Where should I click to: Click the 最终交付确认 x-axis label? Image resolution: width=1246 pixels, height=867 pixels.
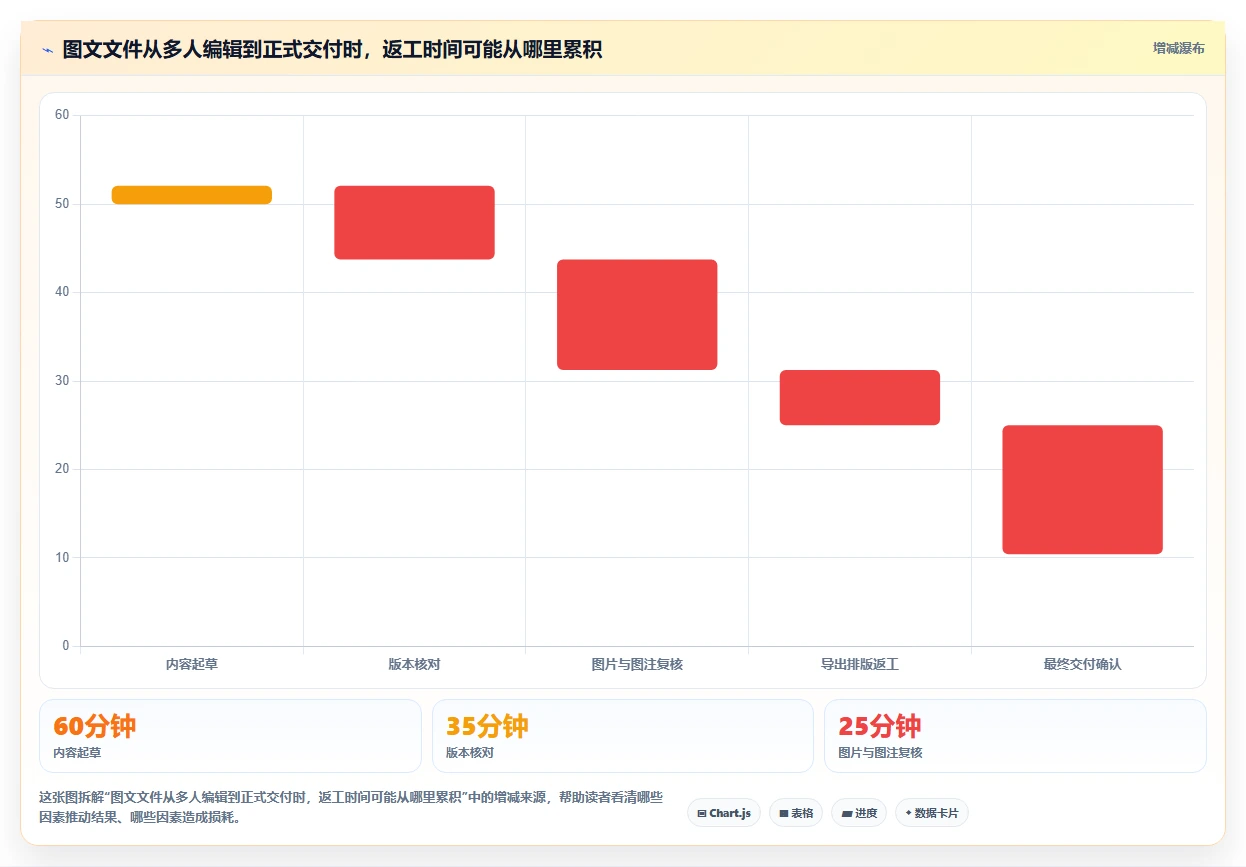click(x=1083, y=664)
